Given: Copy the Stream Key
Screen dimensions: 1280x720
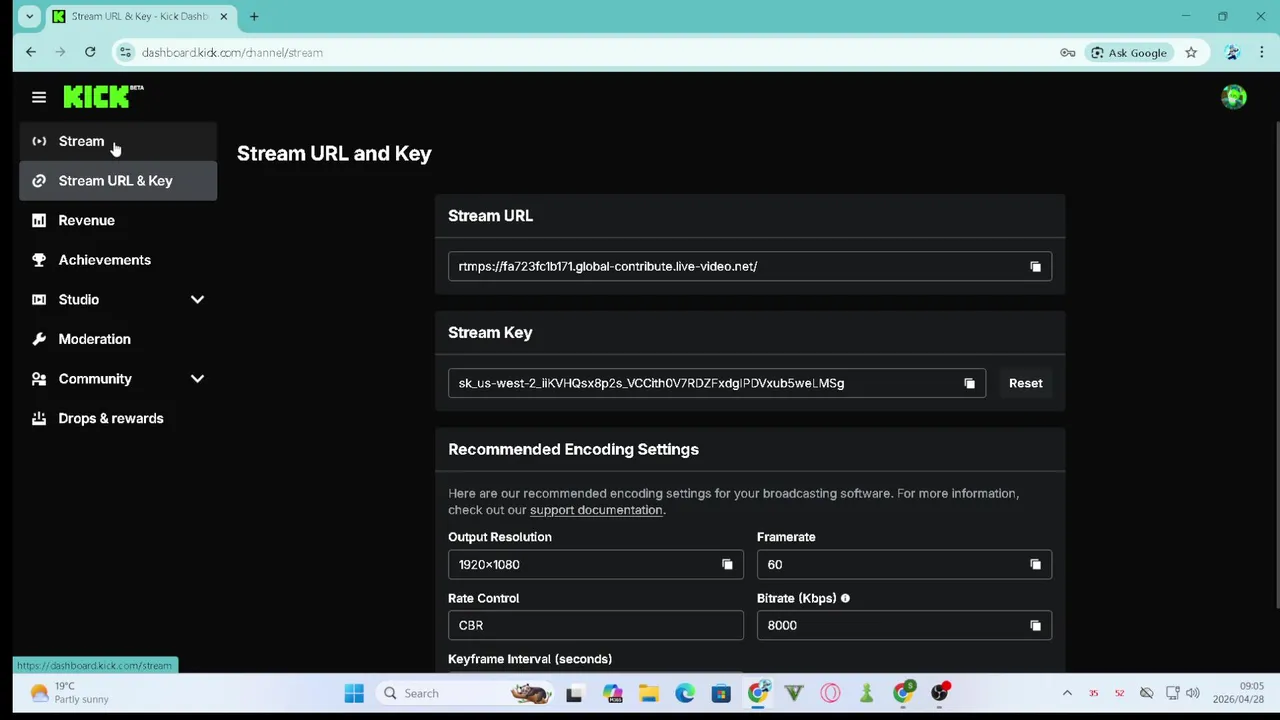Looking at the screenshot, I should click(969, 383).
